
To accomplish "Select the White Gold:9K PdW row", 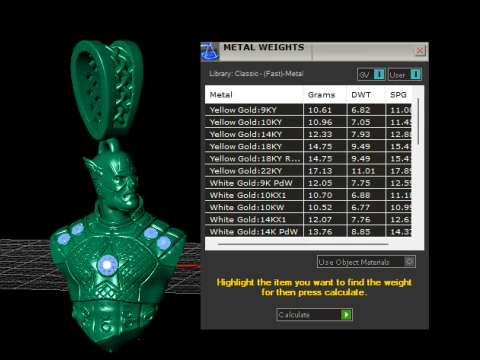I will click(x=308, y=183).
